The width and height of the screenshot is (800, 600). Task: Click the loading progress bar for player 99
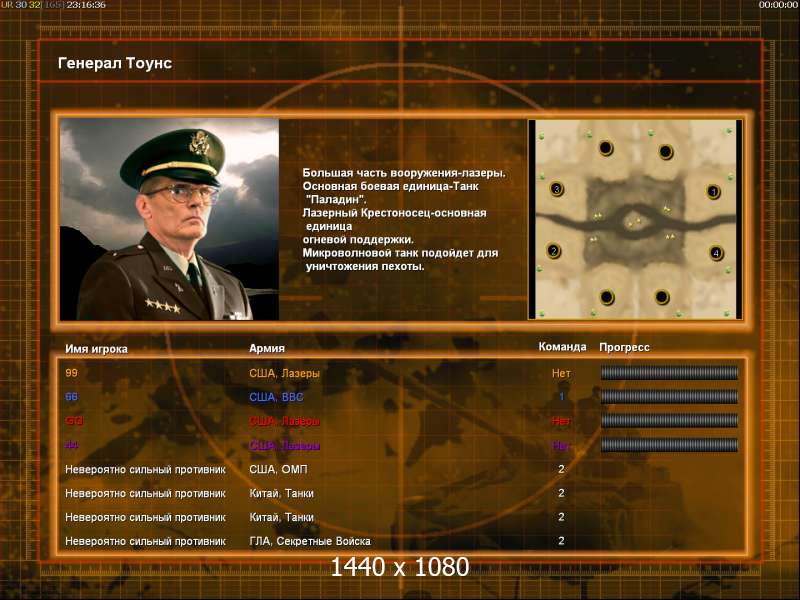tap(669, 373)
